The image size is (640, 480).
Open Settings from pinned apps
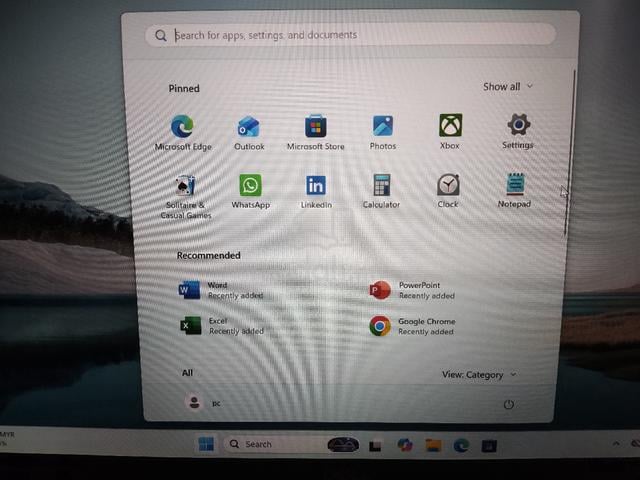[518, 131]
